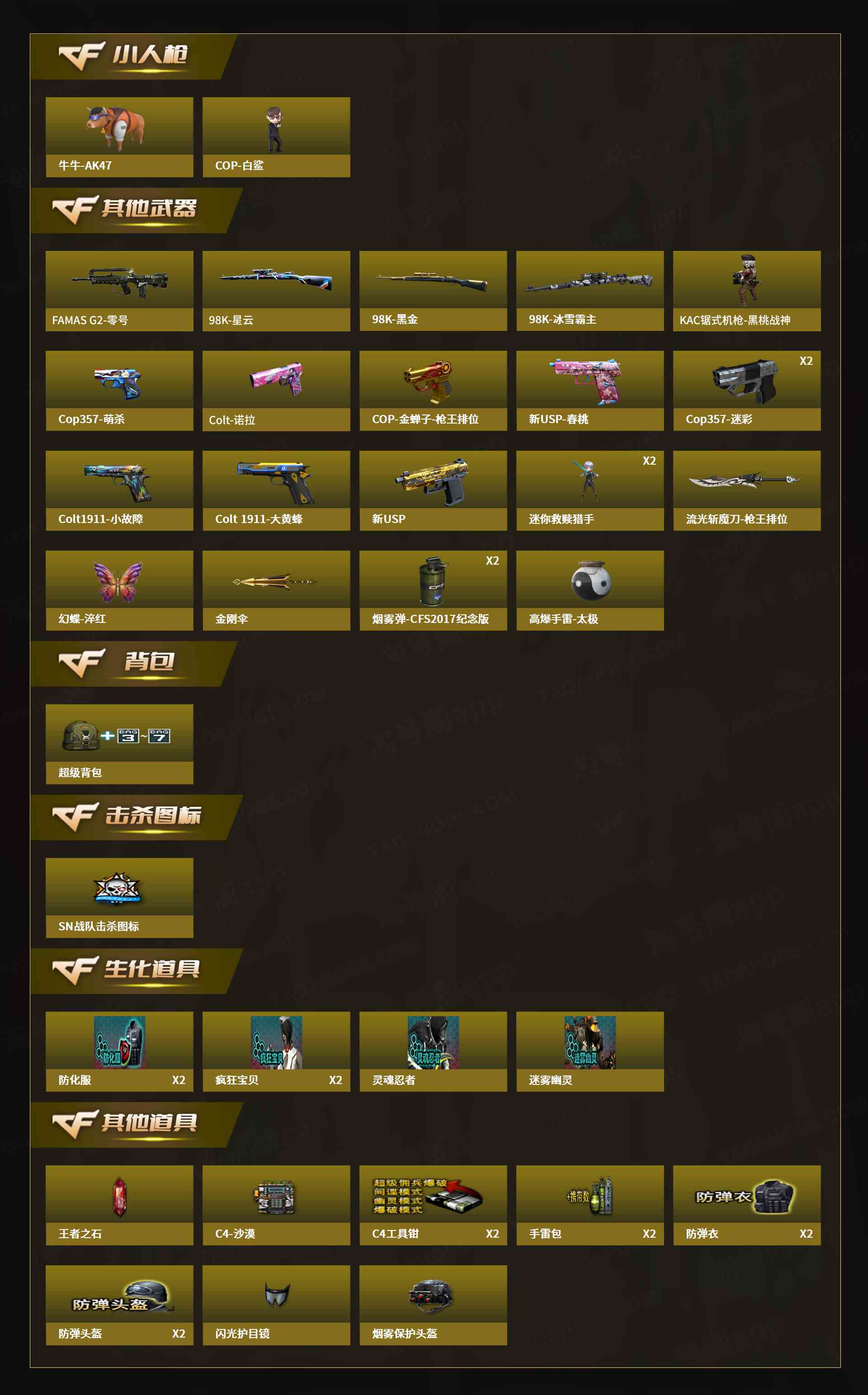
Task: Jump to the 生化道具 section header
Action: pos(136,971)
